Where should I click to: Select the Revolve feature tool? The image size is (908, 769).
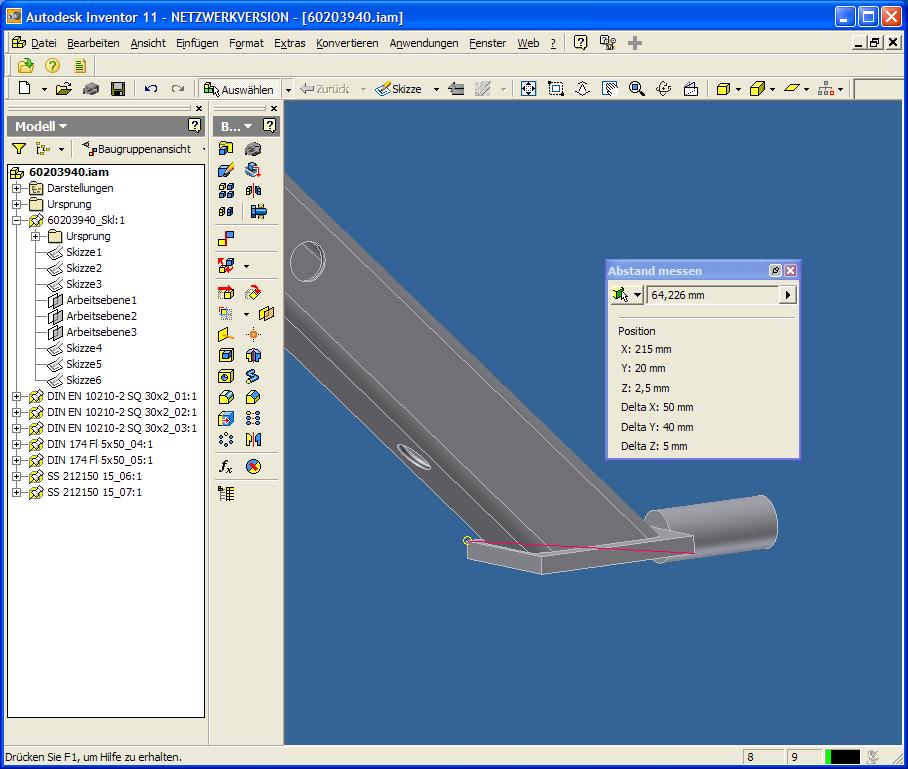tap(253, 356)
